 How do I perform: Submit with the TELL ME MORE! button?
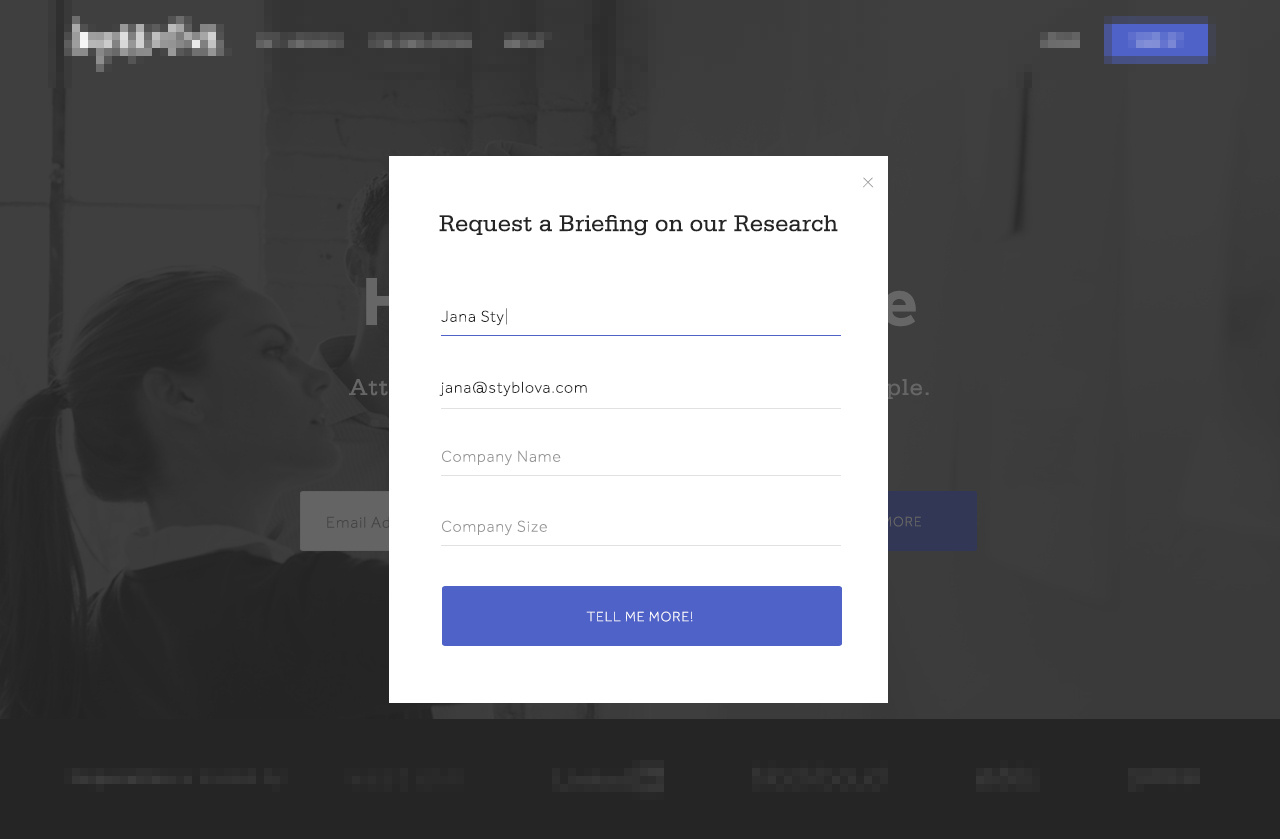[641, 616]
